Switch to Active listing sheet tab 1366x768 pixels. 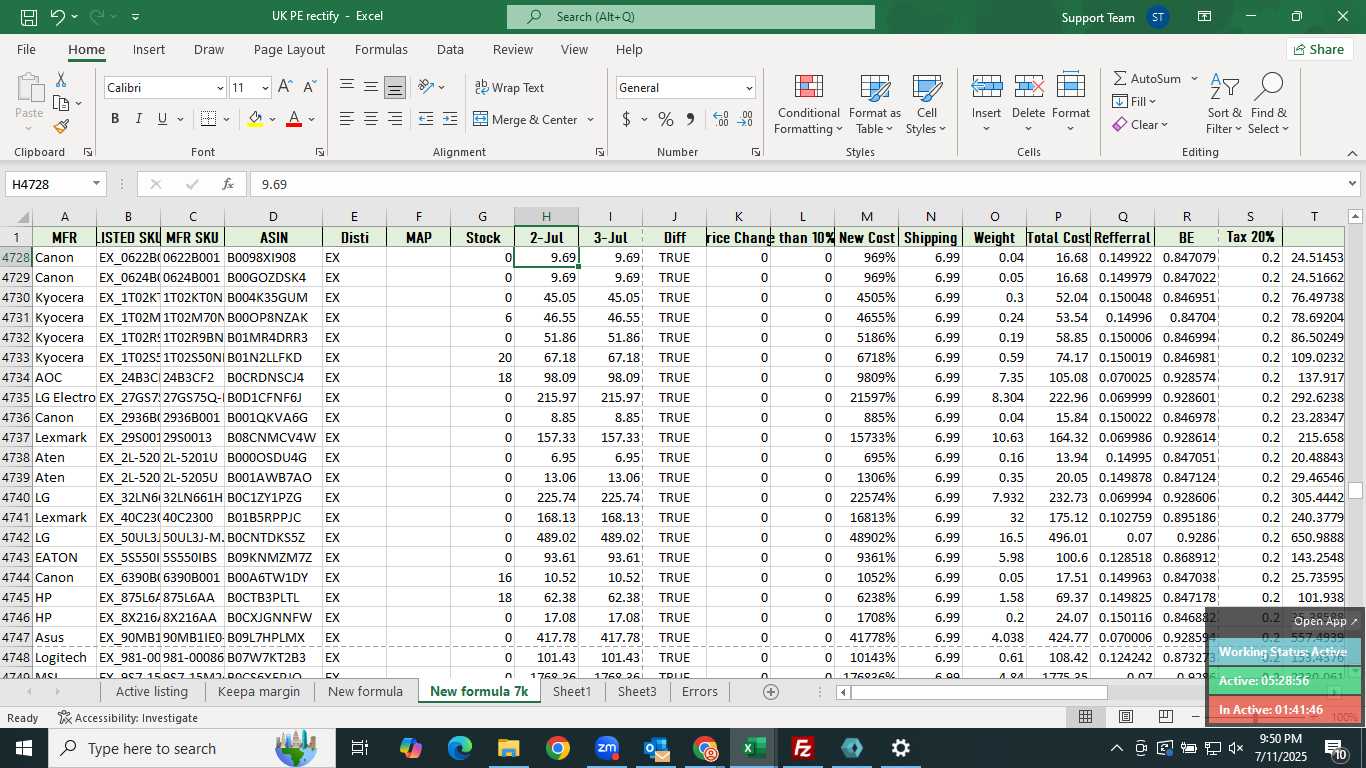152,691
